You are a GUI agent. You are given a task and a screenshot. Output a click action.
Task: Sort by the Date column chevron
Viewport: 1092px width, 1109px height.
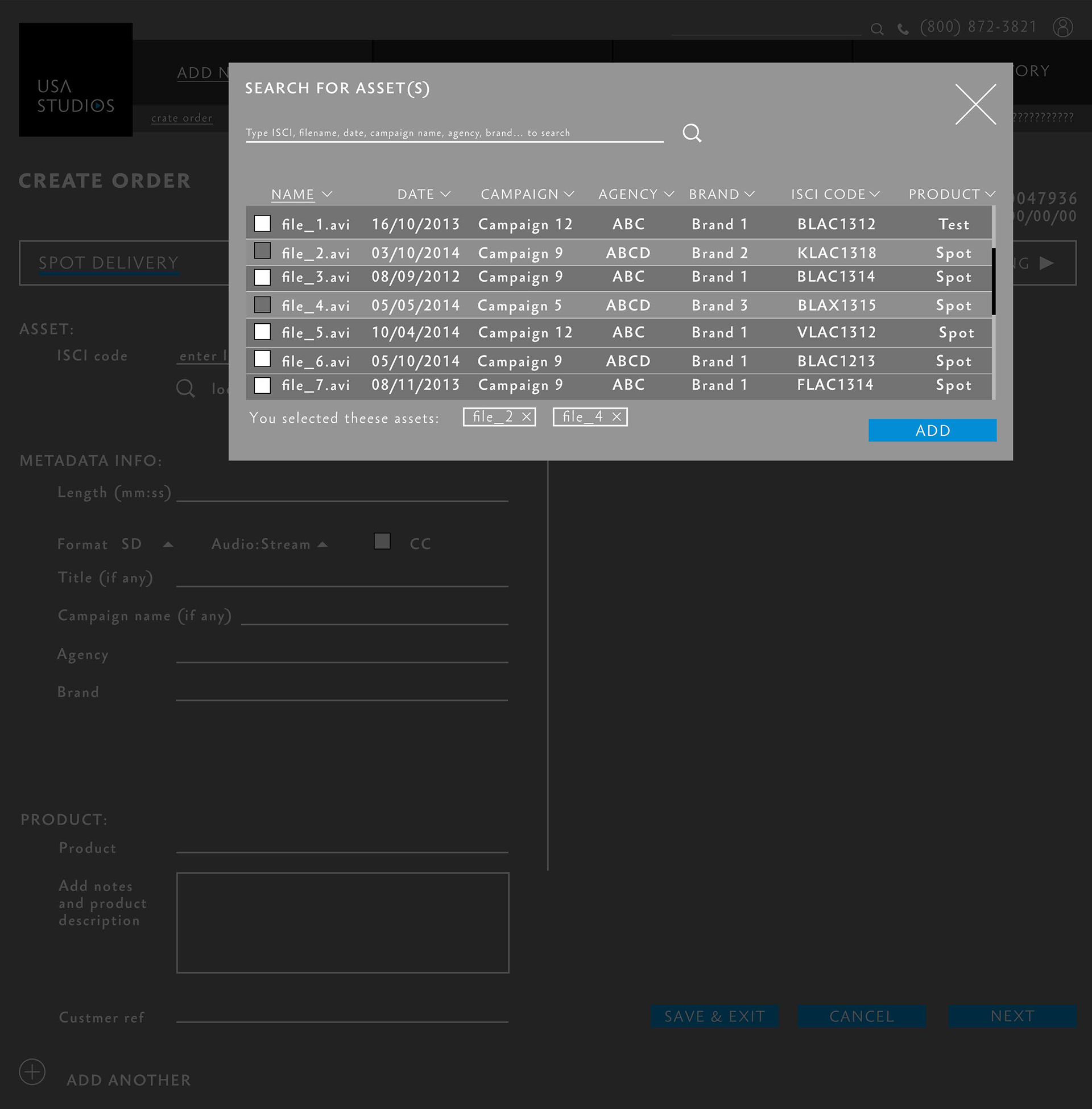(x=446, y=195)
